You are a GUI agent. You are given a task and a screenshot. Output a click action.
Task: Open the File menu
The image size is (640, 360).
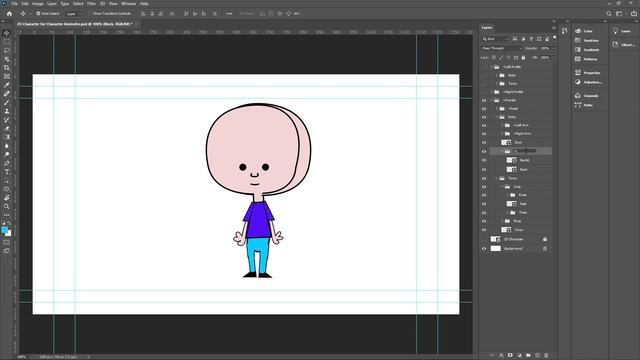tap(15, 4)
